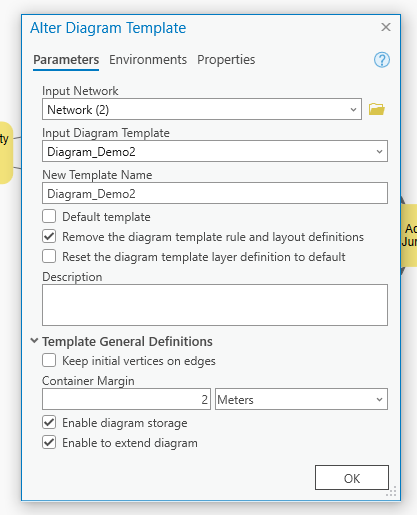Viewport: 417px width, 515px height.
Task: Collapse the Template General Definitions section
Action: (x=34, y=341)
